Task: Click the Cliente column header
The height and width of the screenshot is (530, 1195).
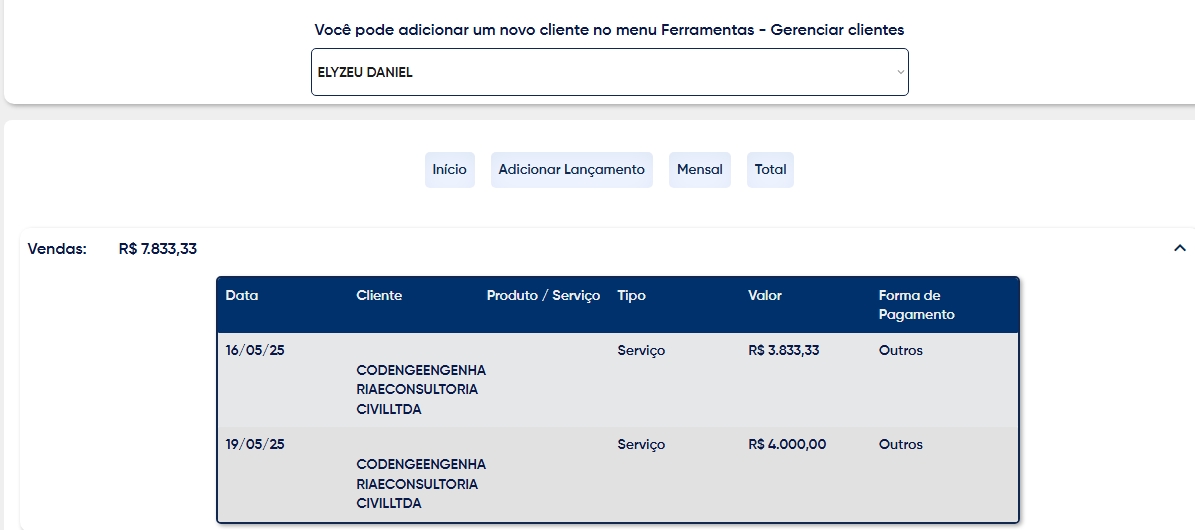Action: point(379,296)
